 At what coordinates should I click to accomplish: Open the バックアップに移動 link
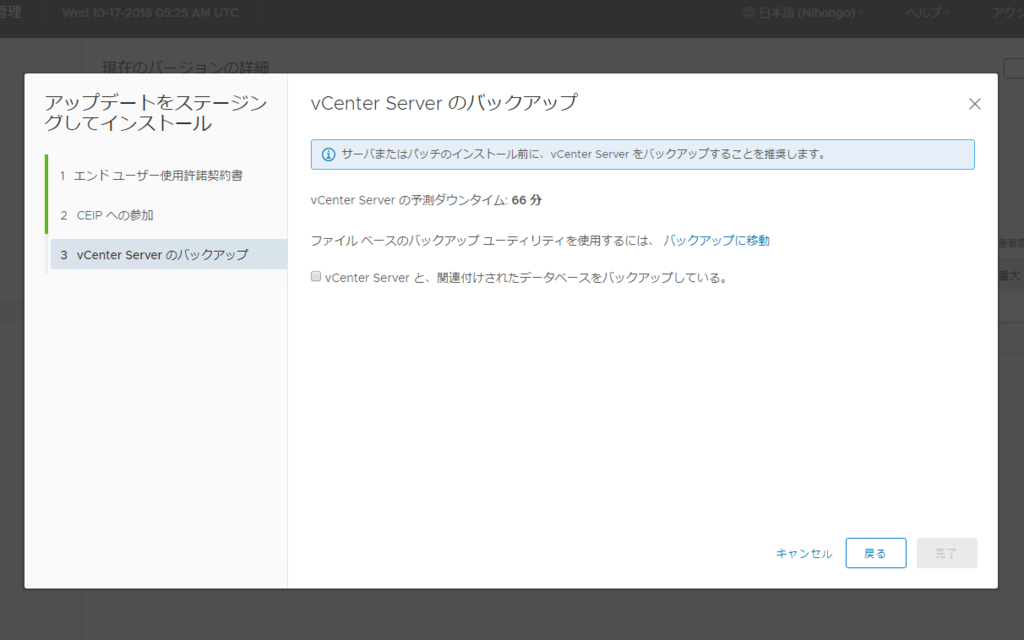[716, 240]
